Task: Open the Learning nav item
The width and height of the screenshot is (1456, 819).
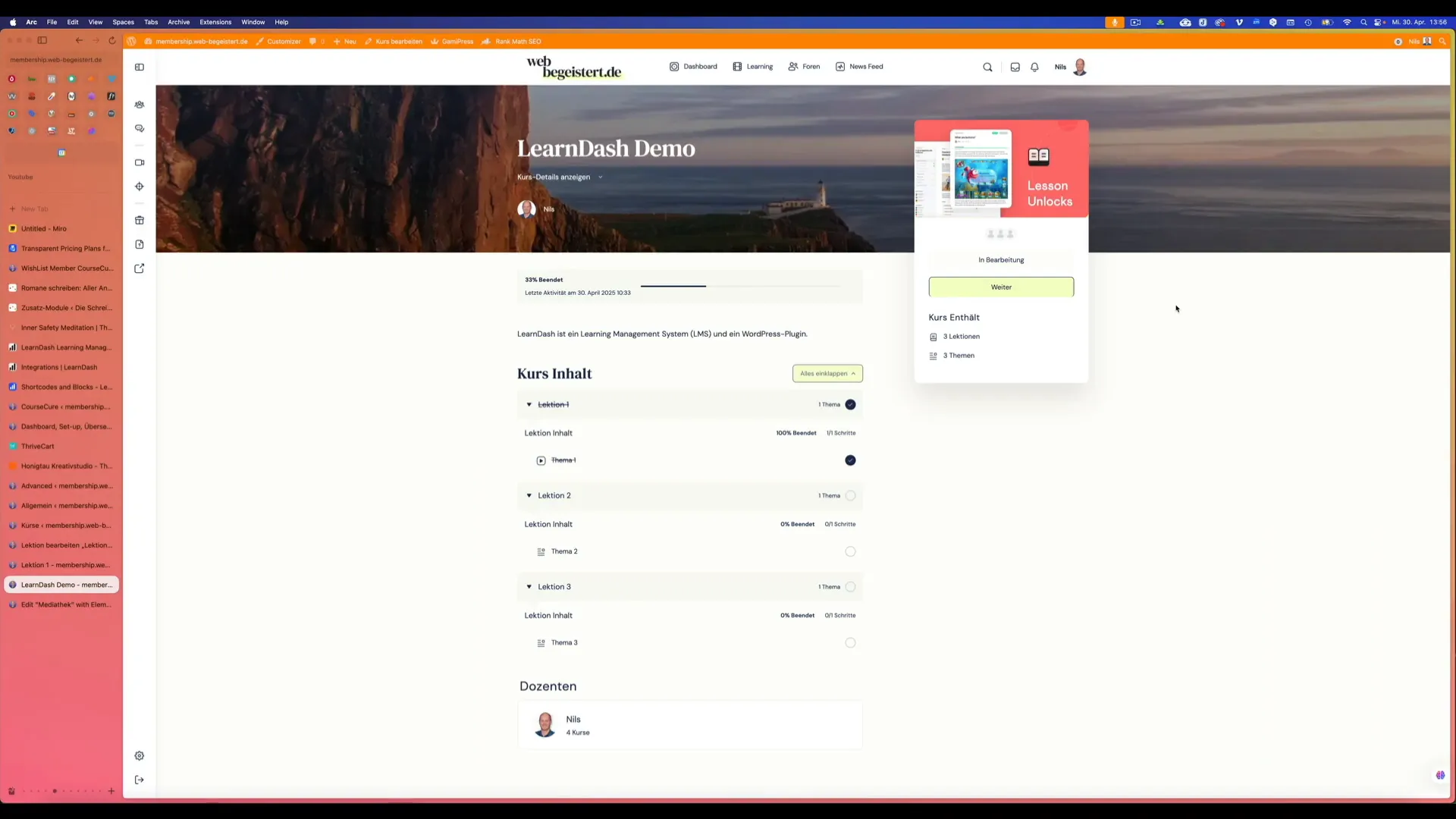Action: tap(752, 67)
